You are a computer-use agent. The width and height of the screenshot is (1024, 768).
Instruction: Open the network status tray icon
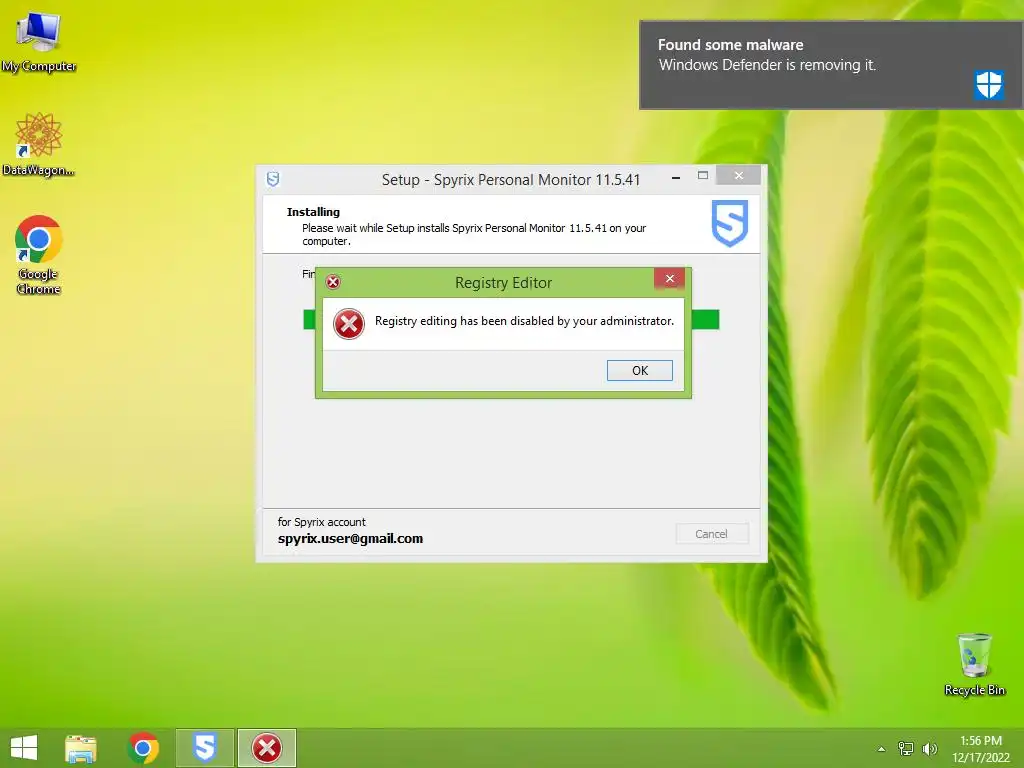pyautogui.click(x=906, y=748)
